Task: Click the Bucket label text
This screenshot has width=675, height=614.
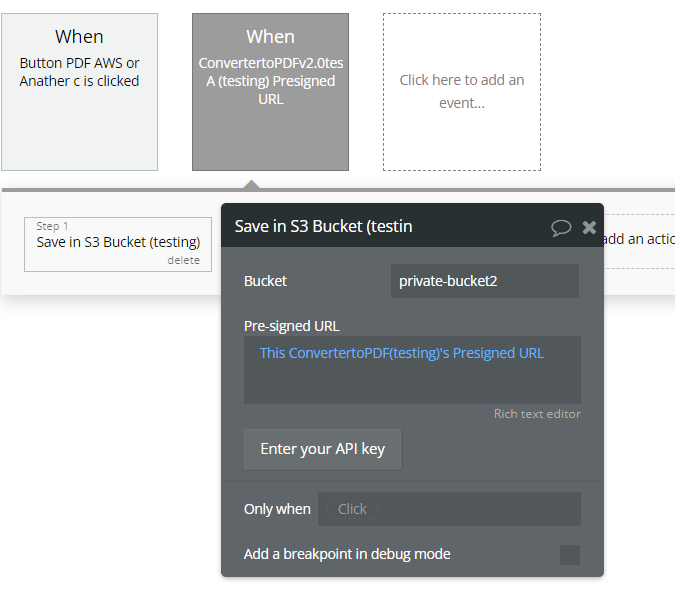Action: pos(265,281)
